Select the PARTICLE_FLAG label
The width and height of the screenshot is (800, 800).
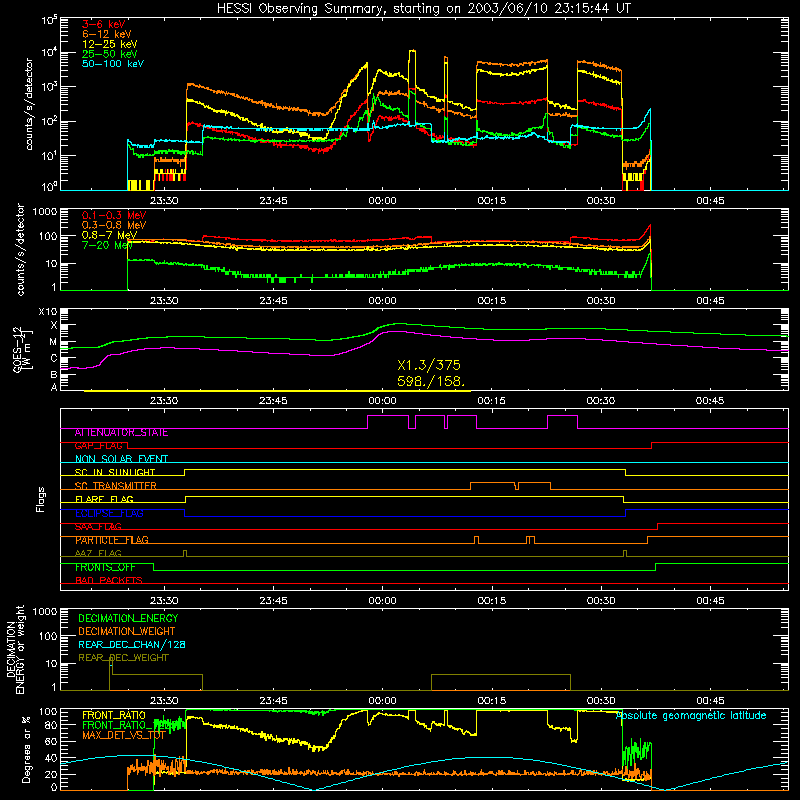(x=112, y=540)
